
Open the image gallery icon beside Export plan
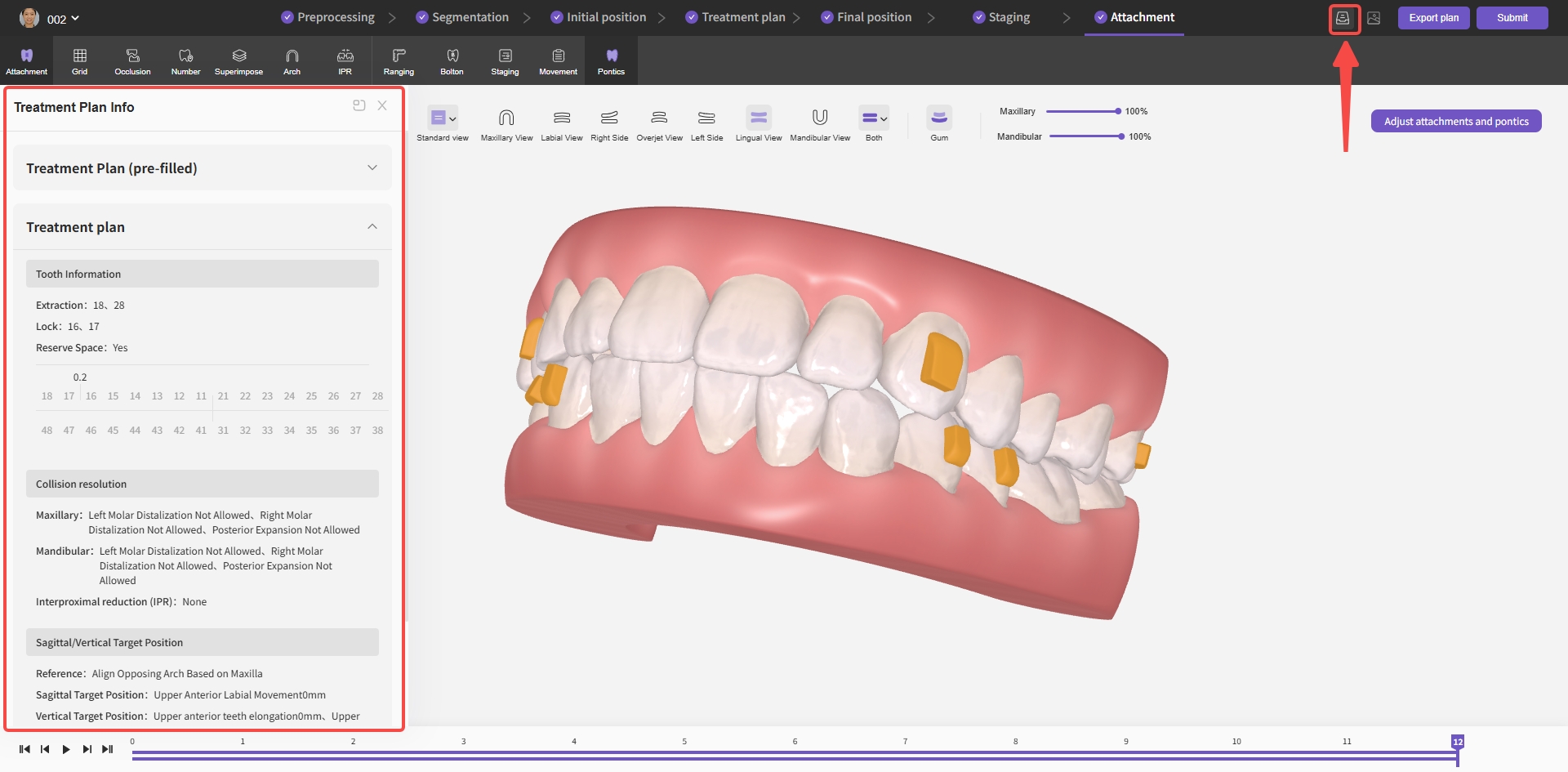coord(1374,18)
